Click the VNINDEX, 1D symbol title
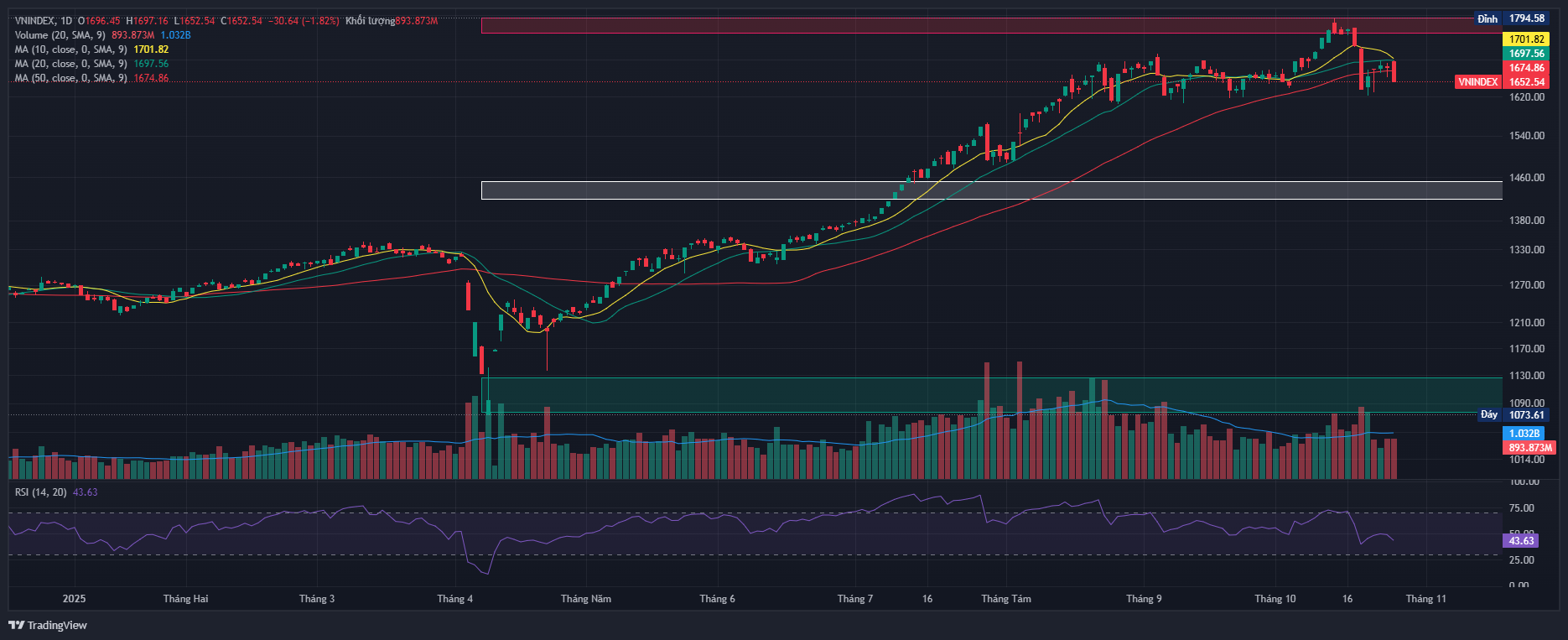1568x640 pixels. pyautogui.click(x=43, y=21)
